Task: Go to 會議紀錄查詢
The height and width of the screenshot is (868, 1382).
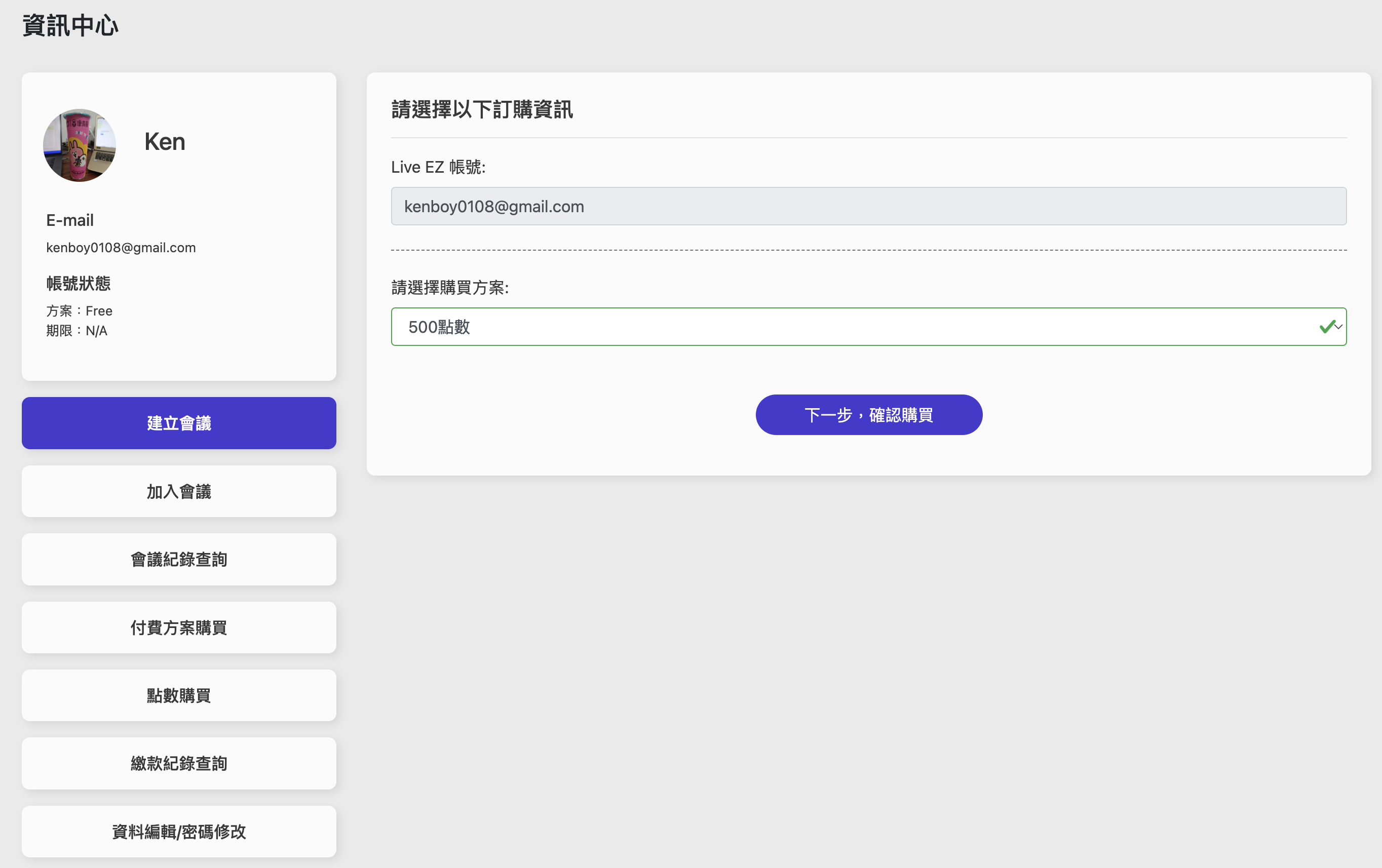Action: click(x=178, y=560)
